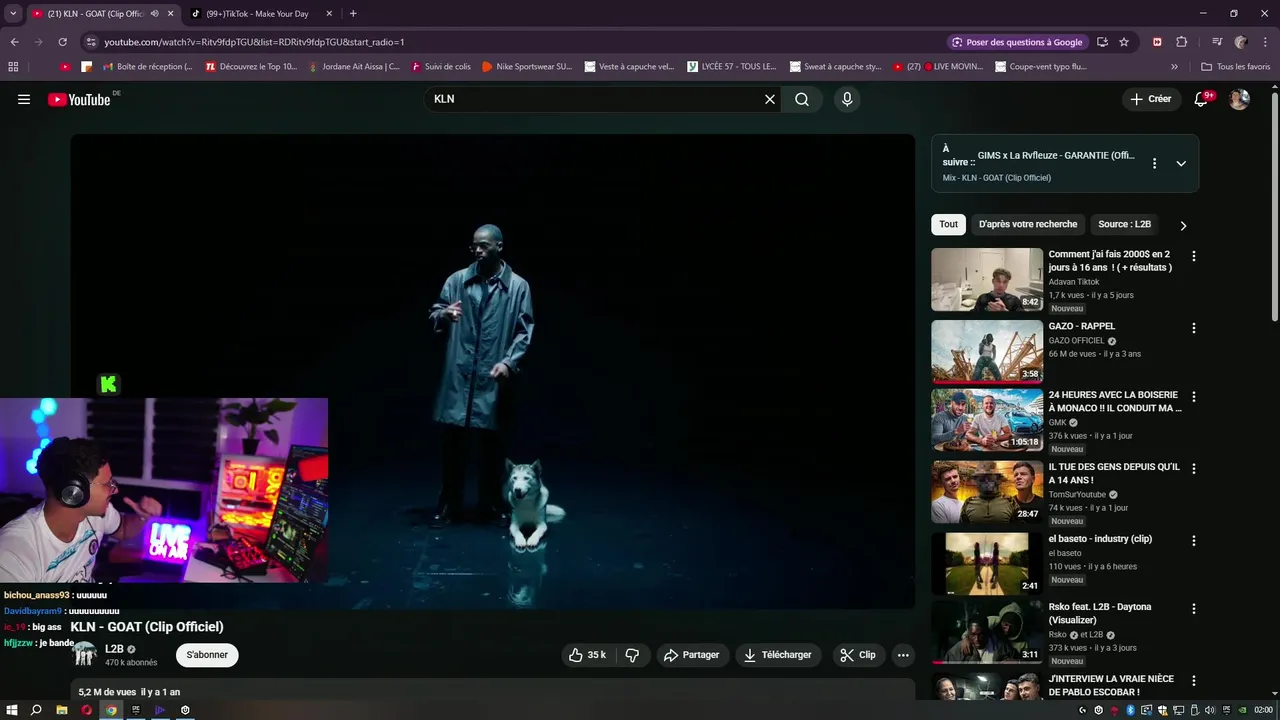Image resolution: width=1280 pixels, height=720 pixels.
Task: Open options for Adavan Tiktok video
Action: (x=1193, y=256)
